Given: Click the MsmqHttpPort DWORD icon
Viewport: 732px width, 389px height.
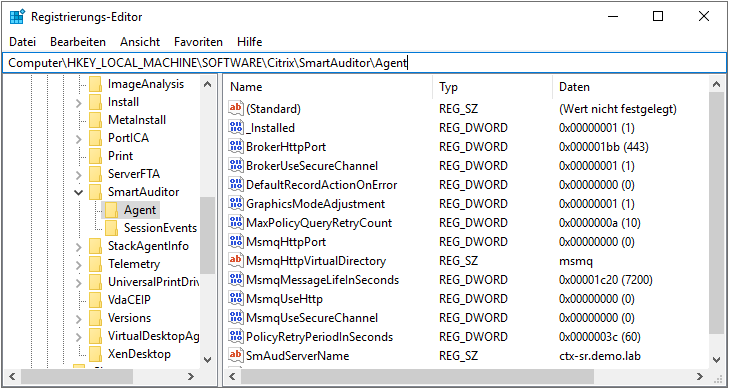Looking at the screenshot, I should 236,241.
